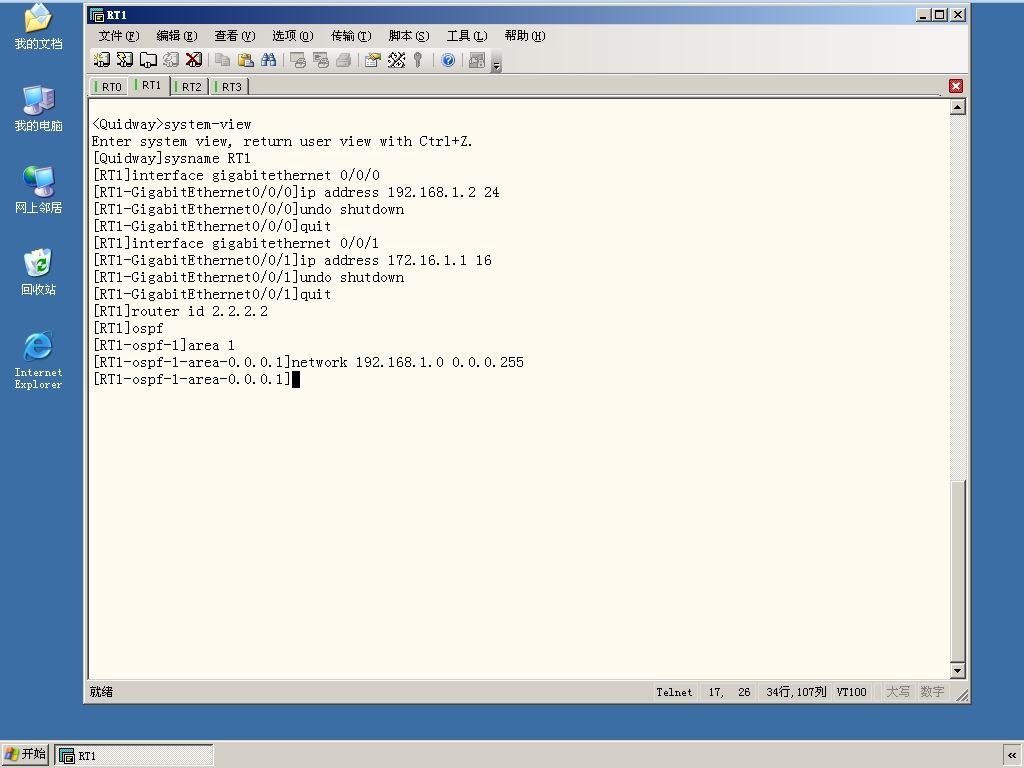The image size is (1024, 768).
Task: Open the 帮助(H) menu
Action: click(525, 36)
